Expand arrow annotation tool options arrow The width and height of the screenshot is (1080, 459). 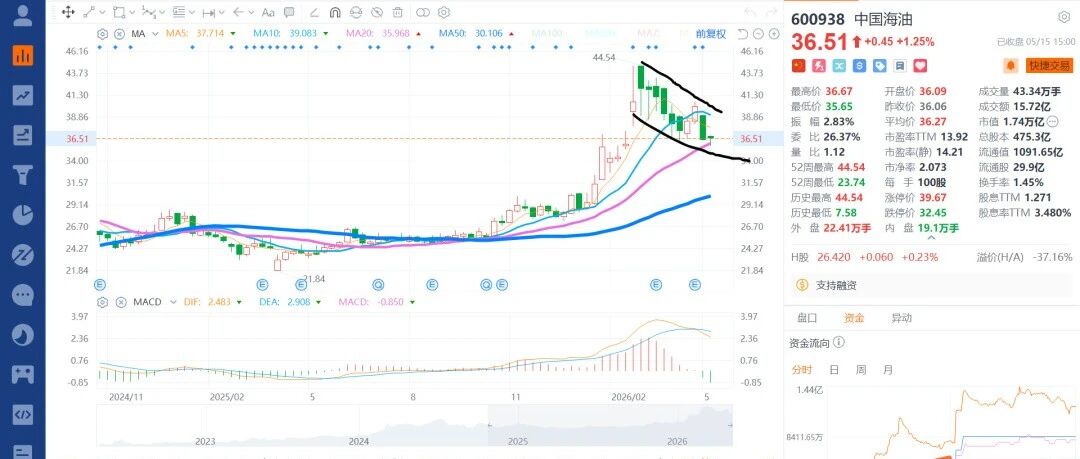click(252, 12)
